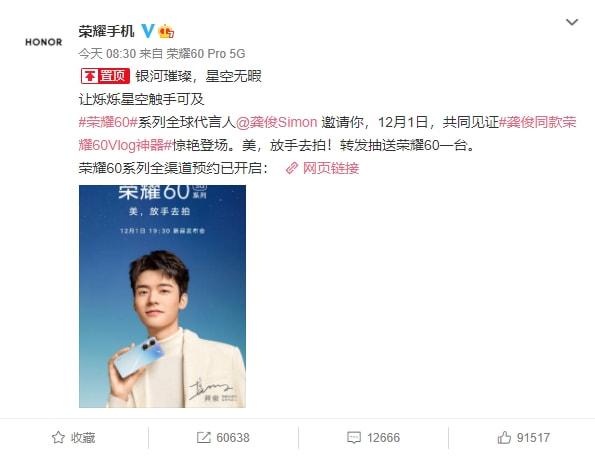Click the chain link icon
Viewport: 595px width, 456px height.
291,168
